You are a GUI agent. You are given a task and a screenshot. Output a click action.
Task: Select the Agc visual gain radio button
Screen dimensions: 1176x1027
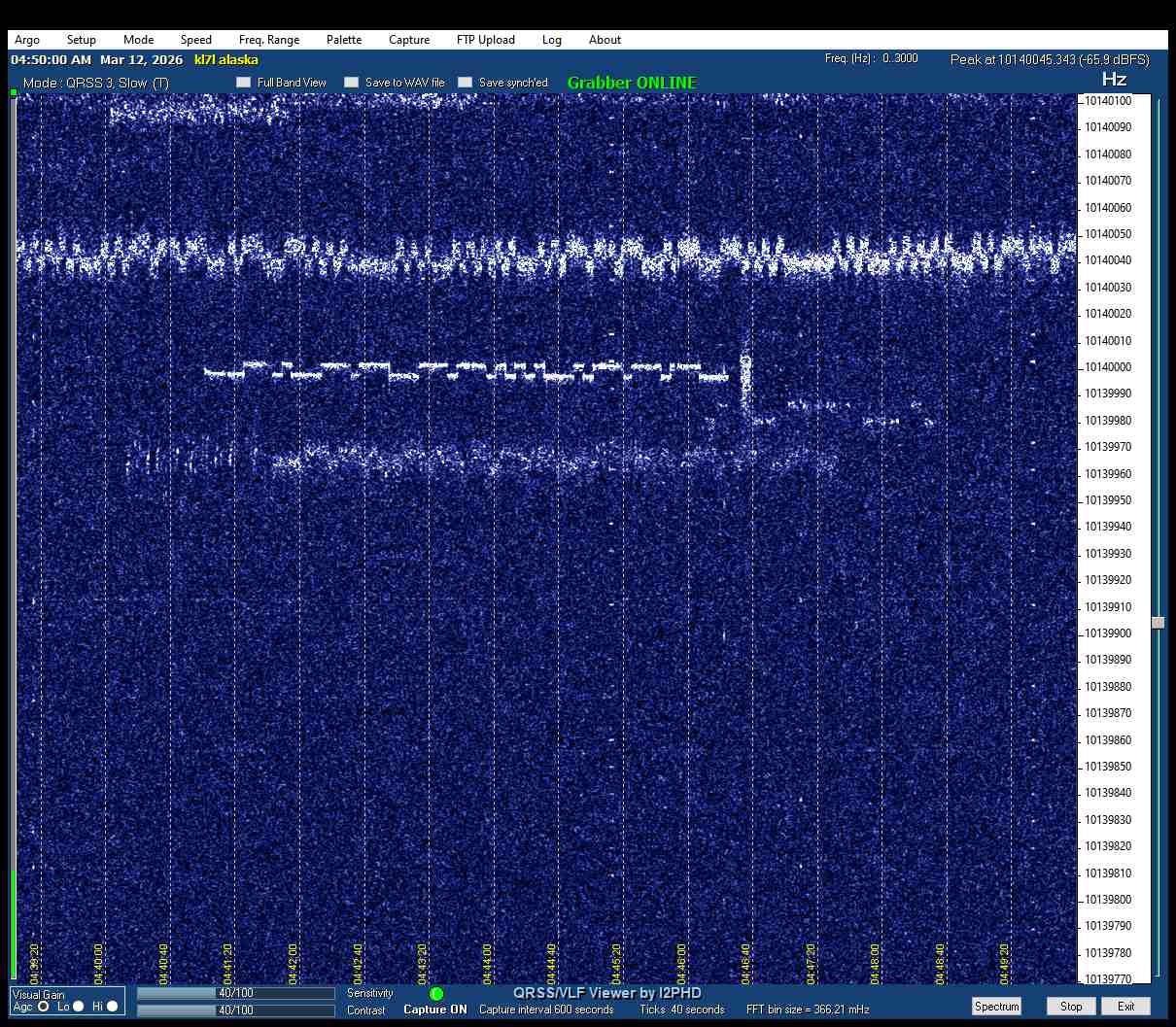point(44,1007)
